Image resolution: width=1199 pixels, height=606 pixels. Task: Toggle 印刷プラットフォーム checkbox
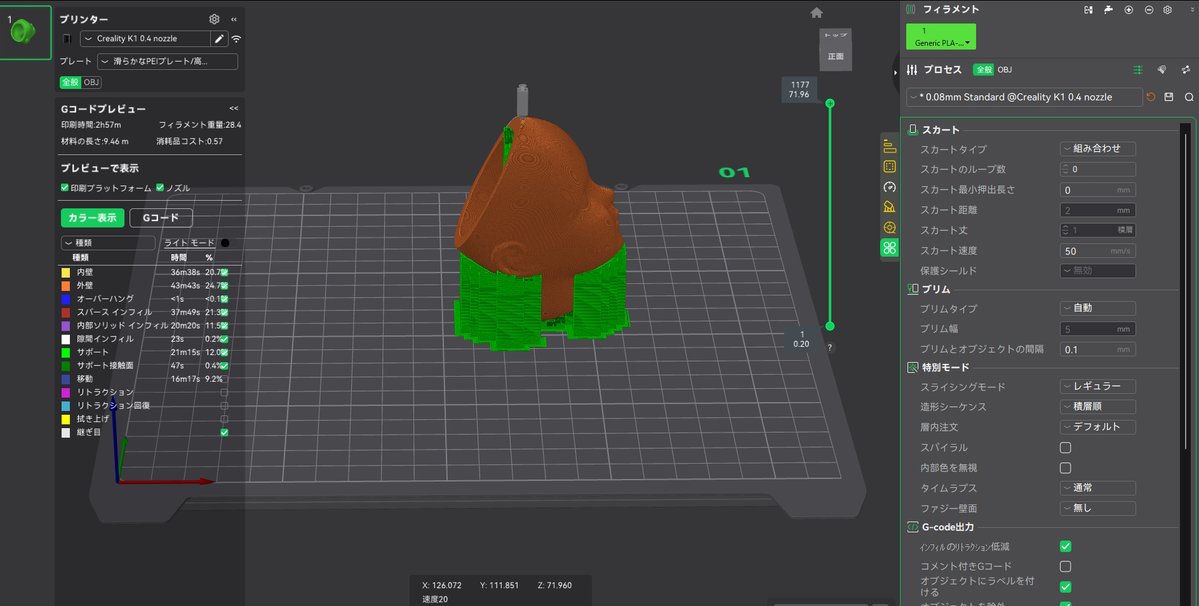[65, 188]
